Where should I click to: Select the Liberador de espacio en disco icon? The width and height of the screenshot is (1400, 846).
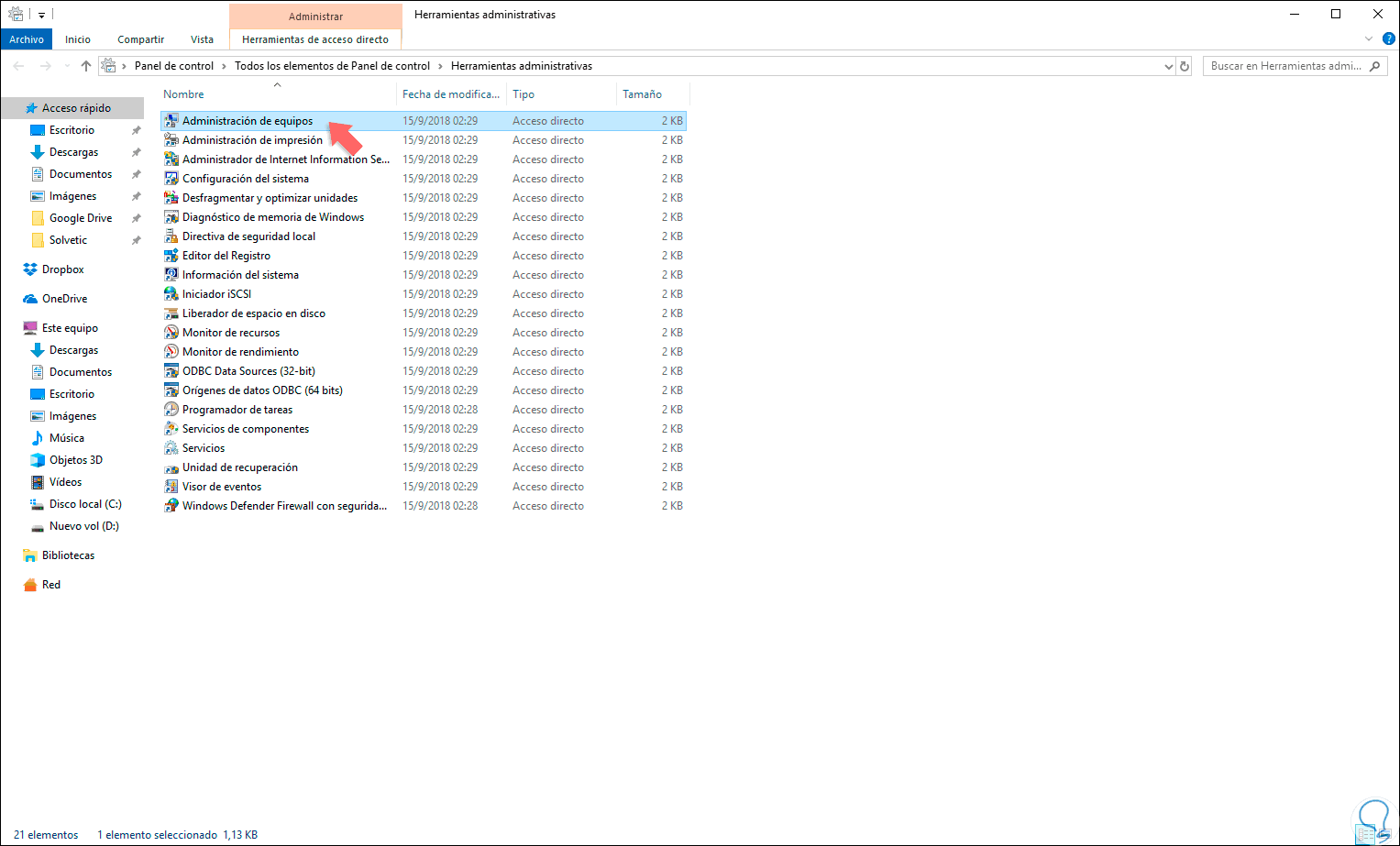tap(171, 313)
